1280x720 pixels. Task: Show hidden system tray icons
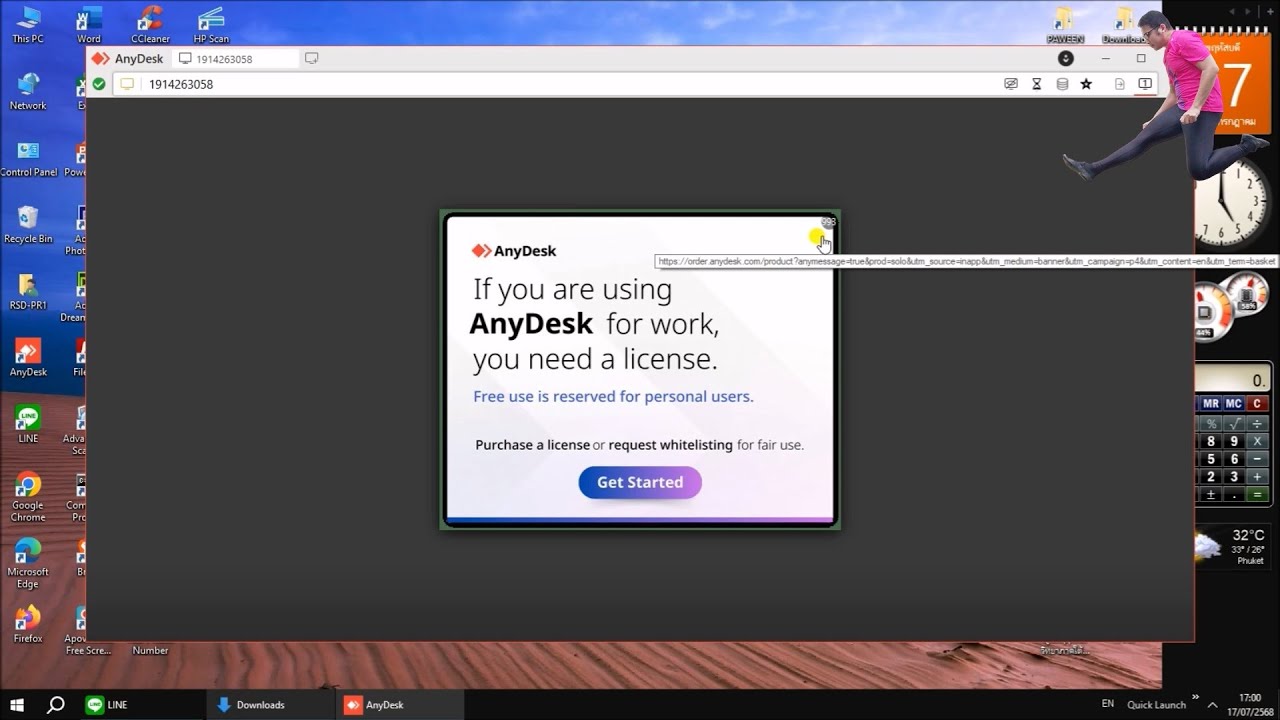[x=1213, y=704]
